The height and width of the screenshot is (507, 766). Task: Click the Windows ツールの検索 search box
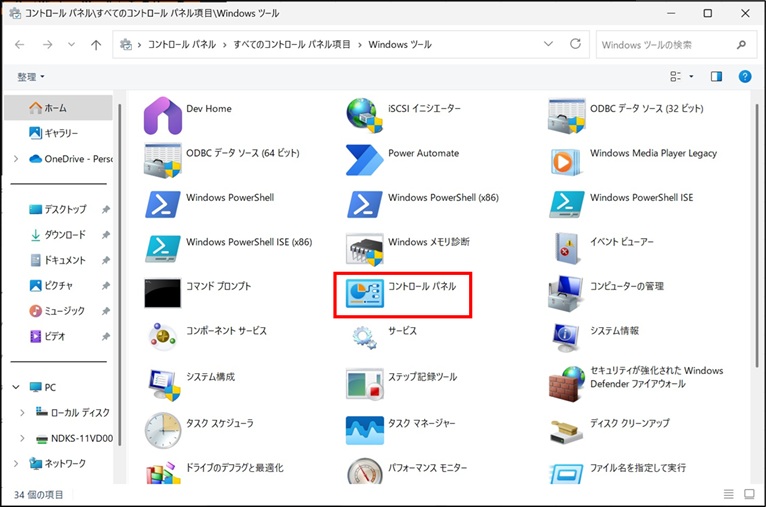[665, 45]
